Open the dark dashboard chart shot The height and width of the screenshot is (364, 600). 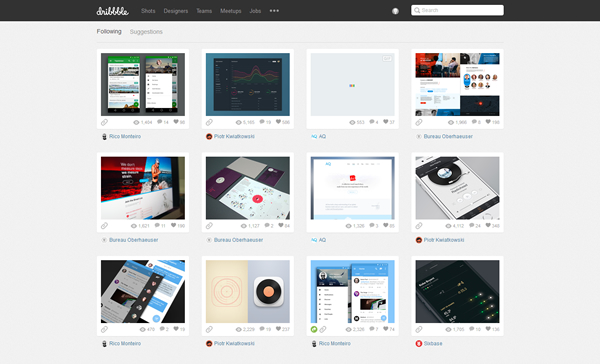pyautogui.click(x=248, y=84)
